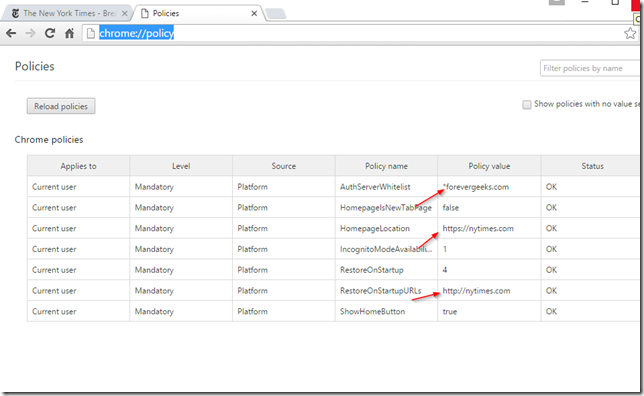Click OK status in ShowHomeButton row
The height and width of the screenshot is (396, 644).
pos(551,311)
